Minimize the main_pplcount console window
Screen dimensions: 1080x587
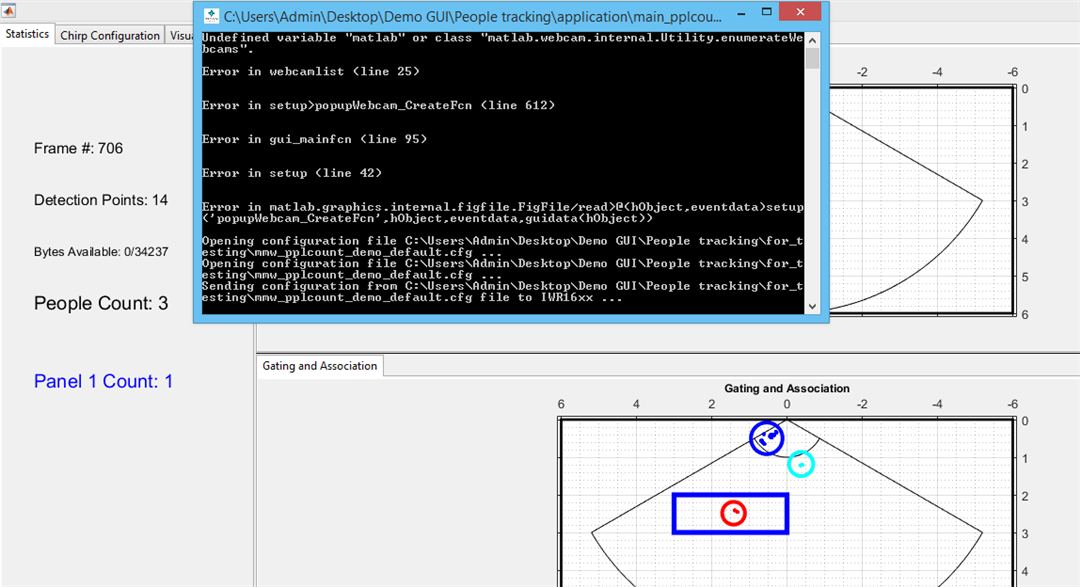(741, 14)
